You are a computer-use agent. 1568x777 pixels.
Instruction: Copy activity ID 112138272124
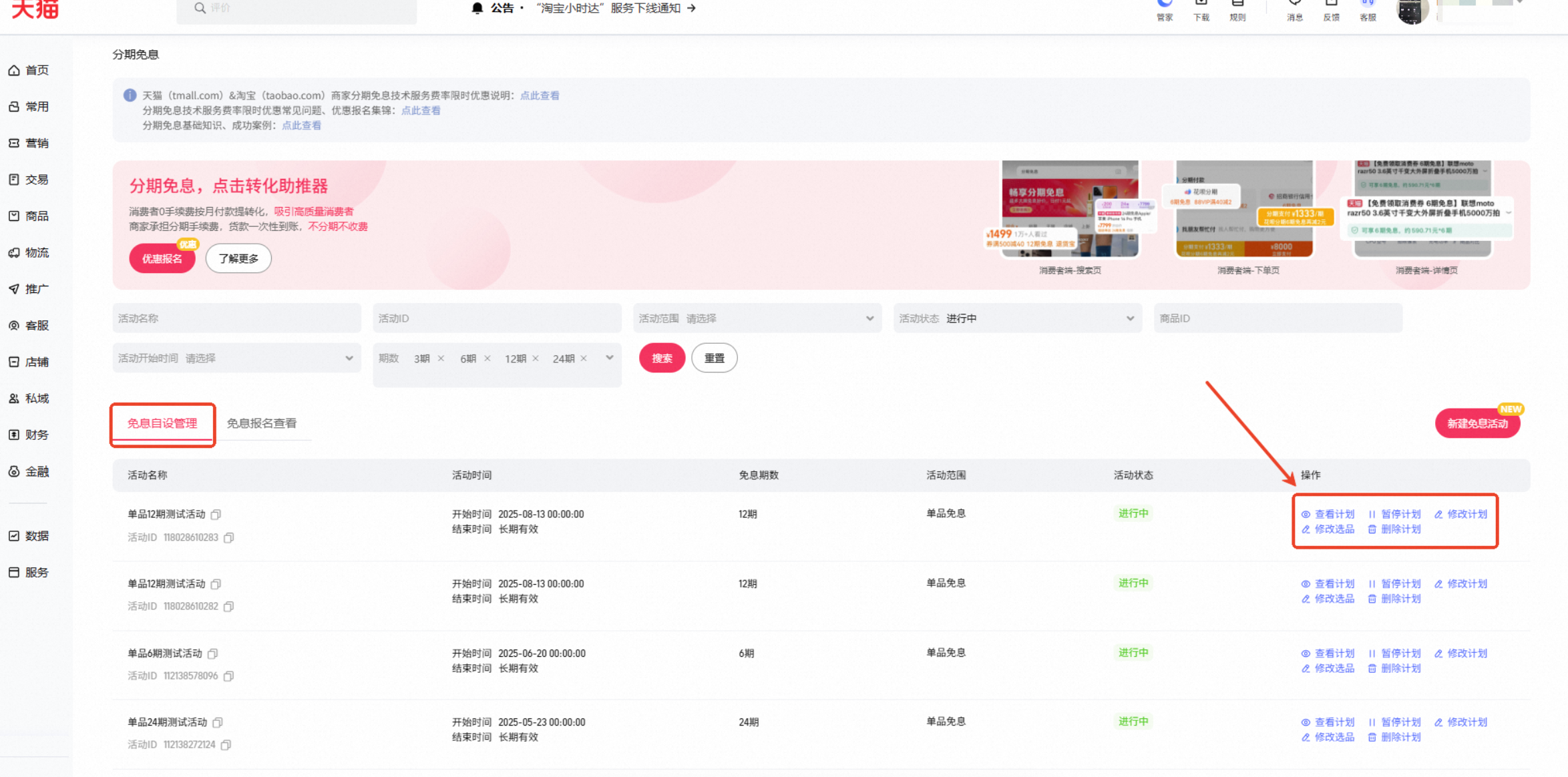coord(226,744)
